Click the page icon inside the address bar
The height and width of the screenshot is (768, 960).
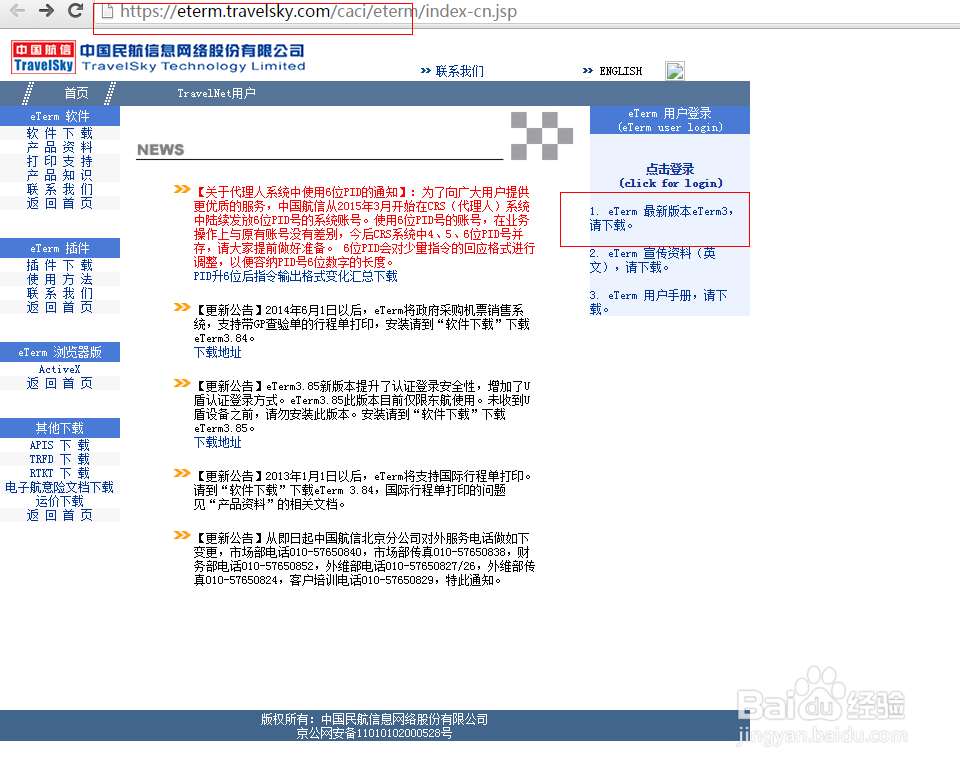pos(107,11)
